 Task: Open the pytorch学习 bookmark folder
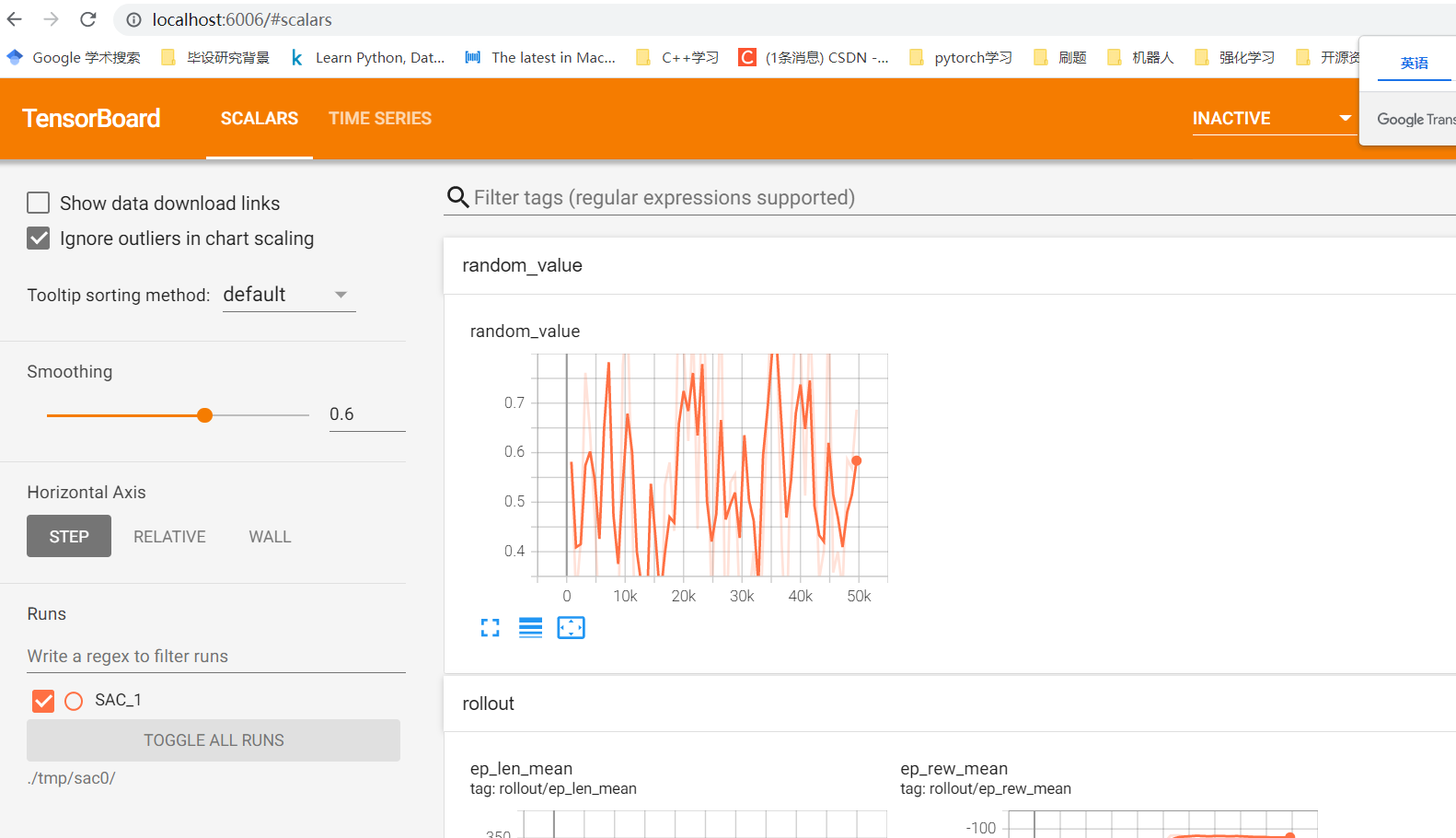pos(960,57)
